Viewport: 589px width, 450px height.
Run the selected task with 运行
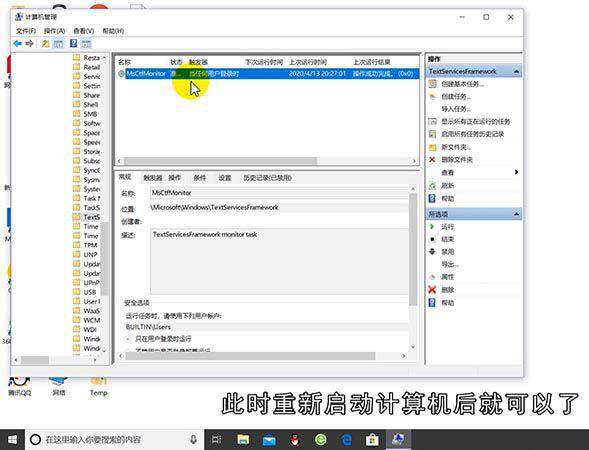pos(447,227)
